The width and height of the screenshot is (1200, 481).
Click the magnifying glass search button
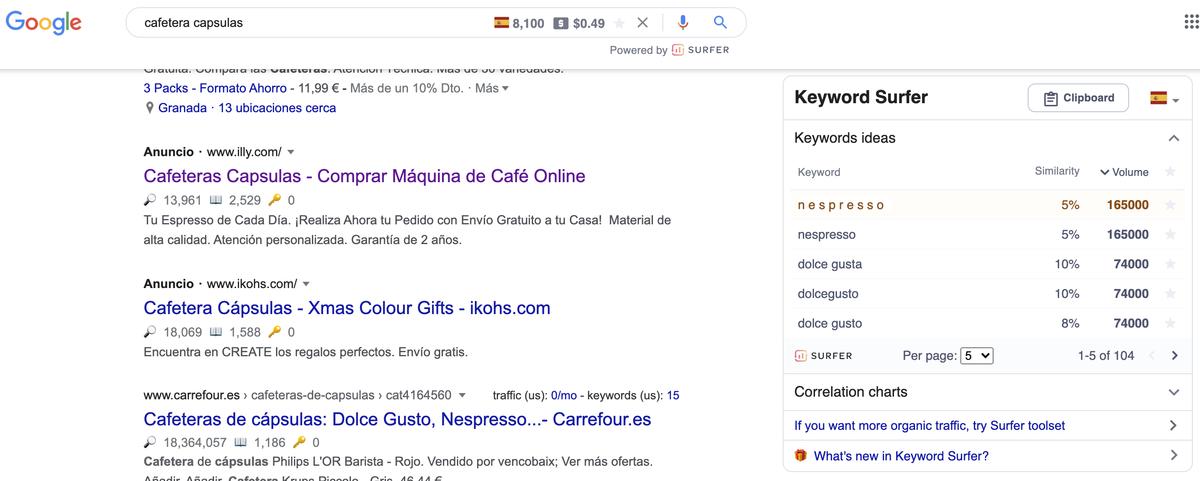[x=720, y=23]
